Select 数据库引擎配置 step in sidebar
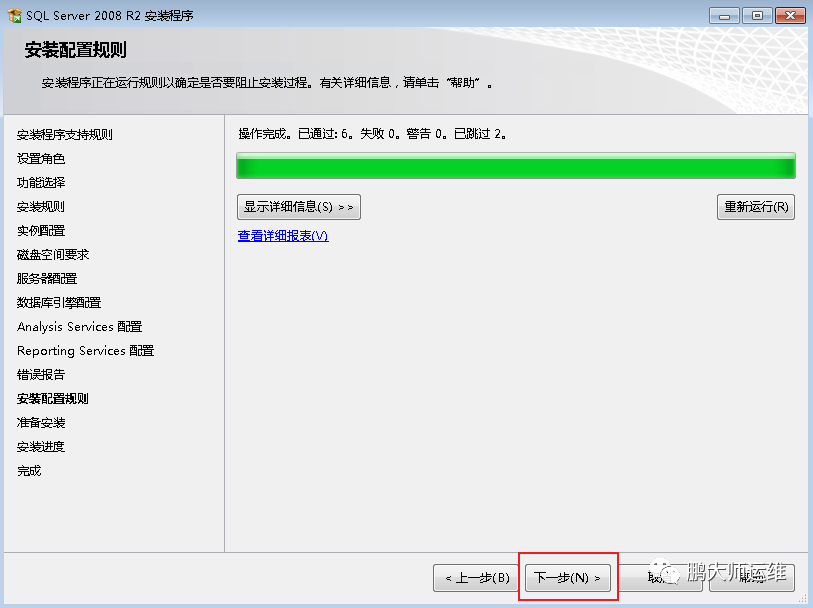The width and height of the screenshot is (813, 608). point(59,303)
